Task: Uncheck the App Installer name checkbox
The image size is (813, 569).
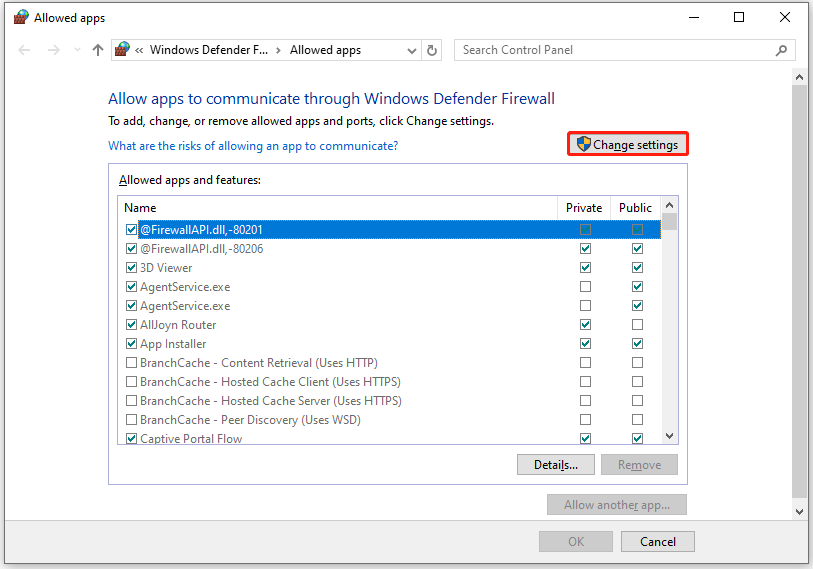Action: (131, 343)
